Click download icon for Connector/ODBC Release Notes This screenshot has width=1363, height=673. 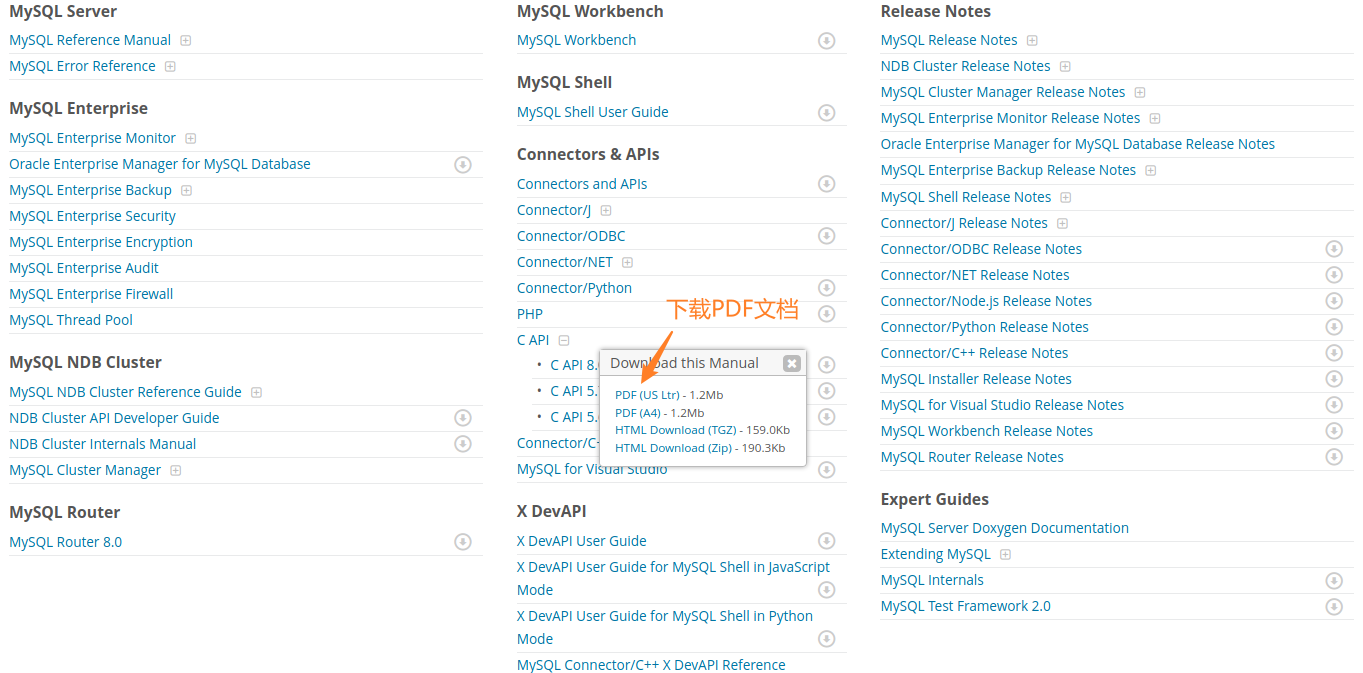(x=1334, y=249)
